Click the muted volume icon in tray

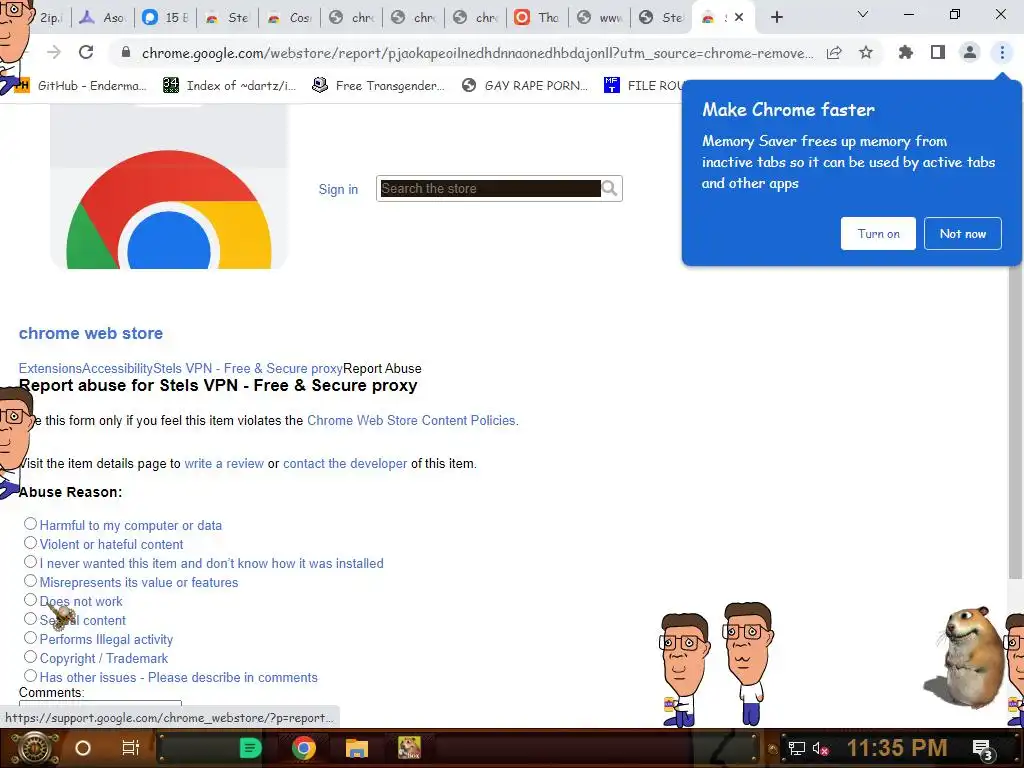821,748
